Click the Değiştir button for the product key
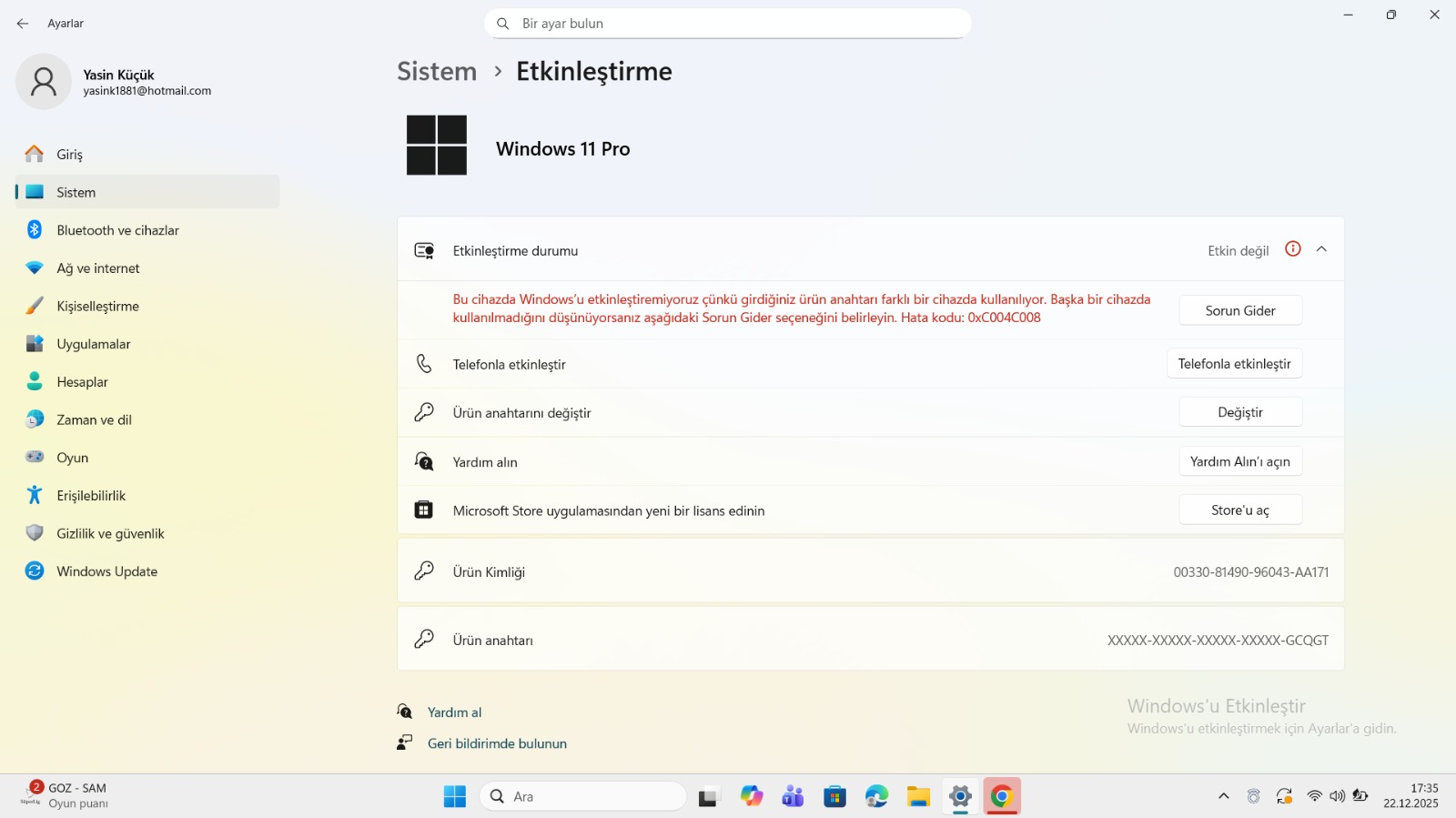Image resolution: width=1456 pixels, height=818 pixels. [x=1240, y=412]
